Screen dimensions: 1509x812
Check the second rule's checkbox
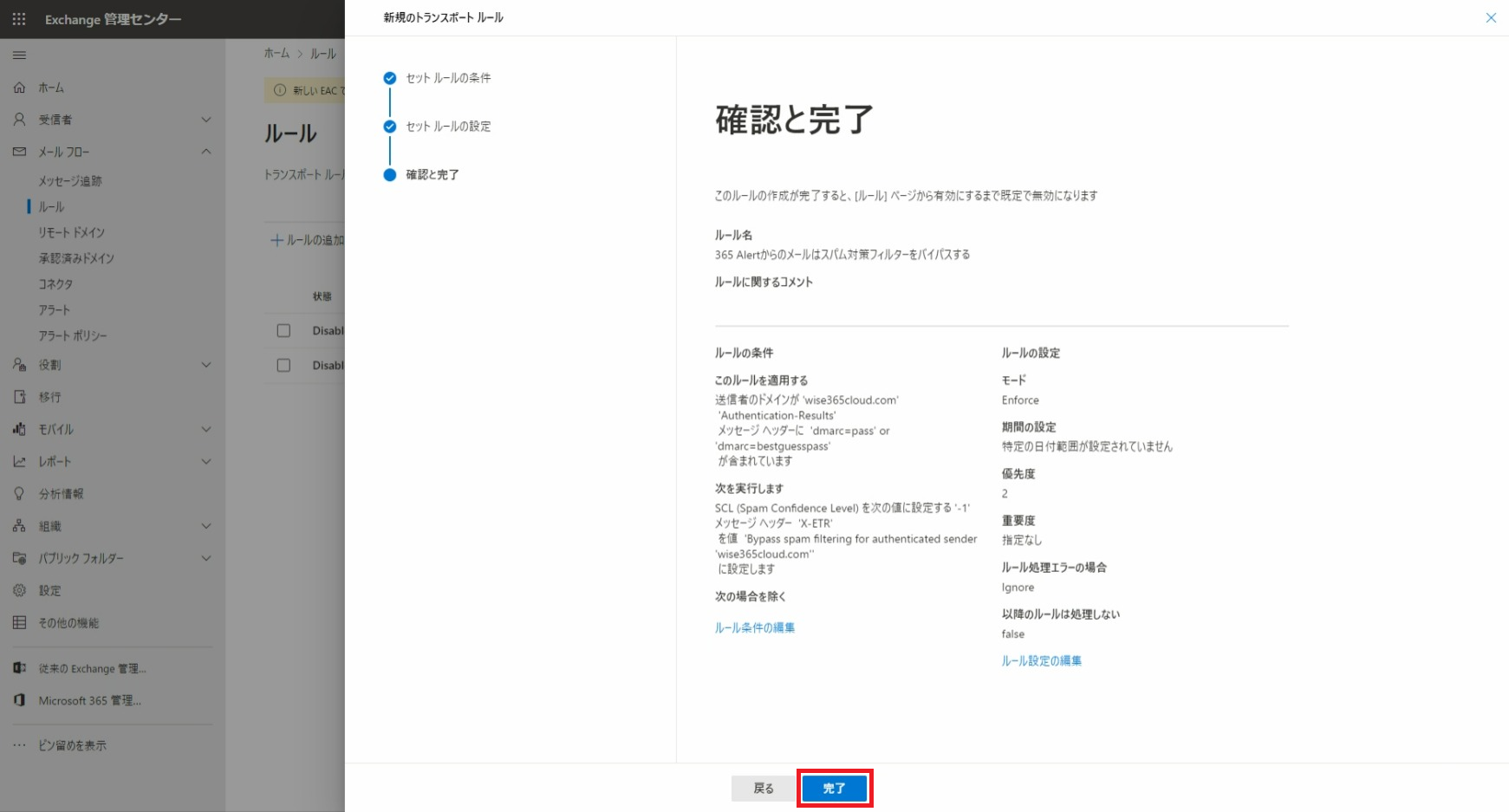(283, 365)
